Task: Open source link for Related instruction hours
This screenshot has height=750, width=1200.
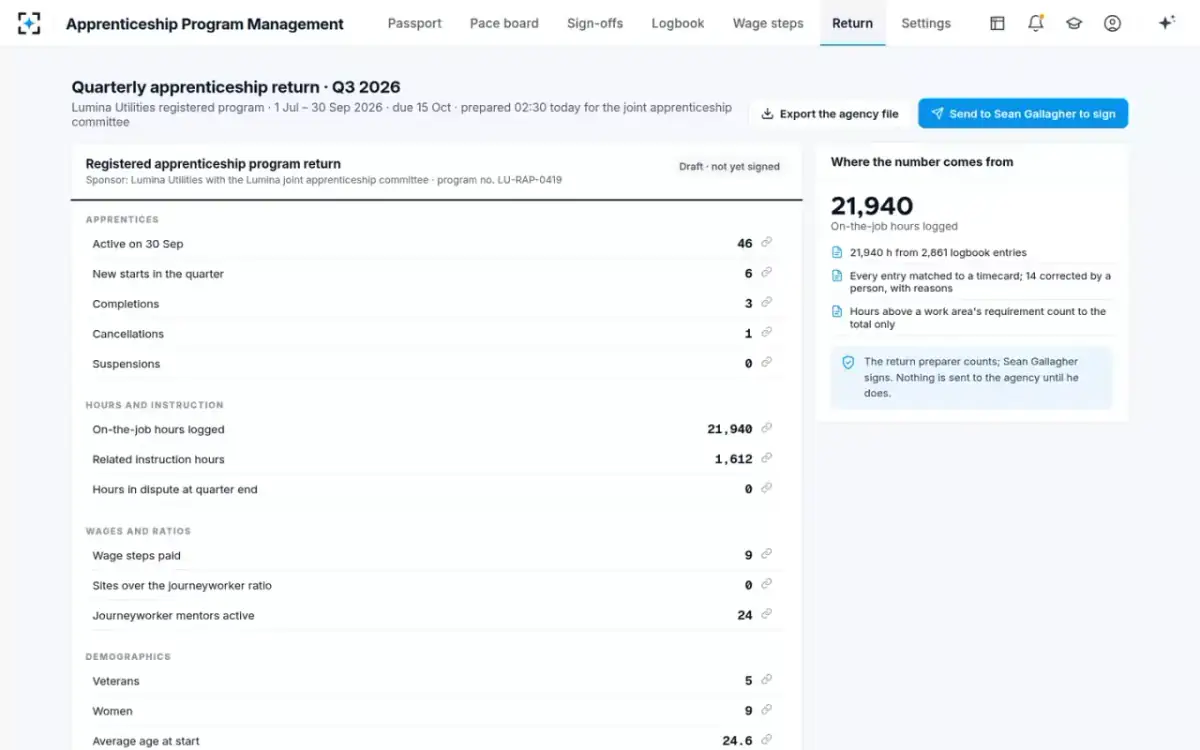Action: coord(767,459)
